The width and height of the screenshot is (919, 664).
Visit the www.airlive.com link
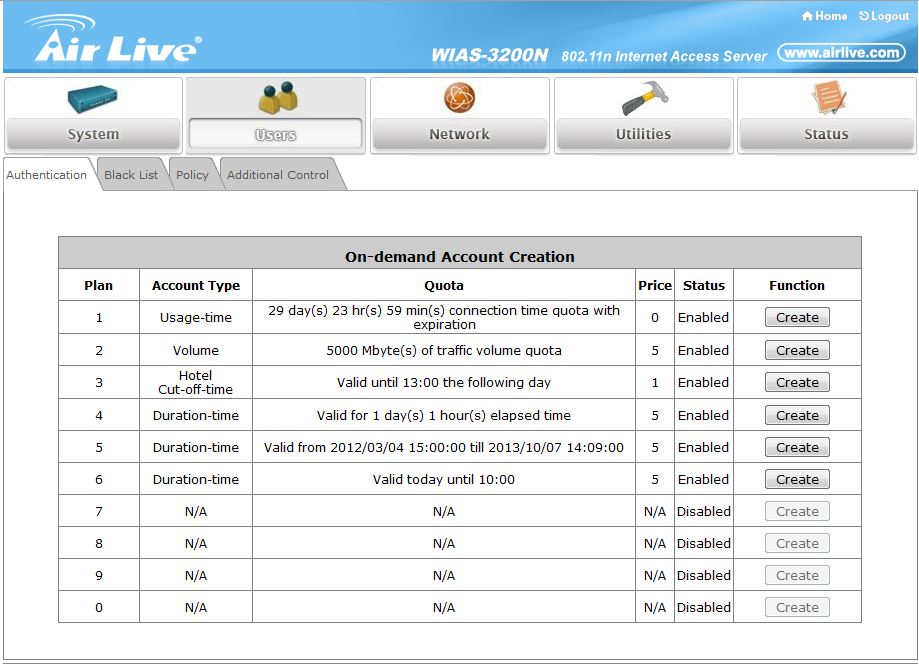841,53
